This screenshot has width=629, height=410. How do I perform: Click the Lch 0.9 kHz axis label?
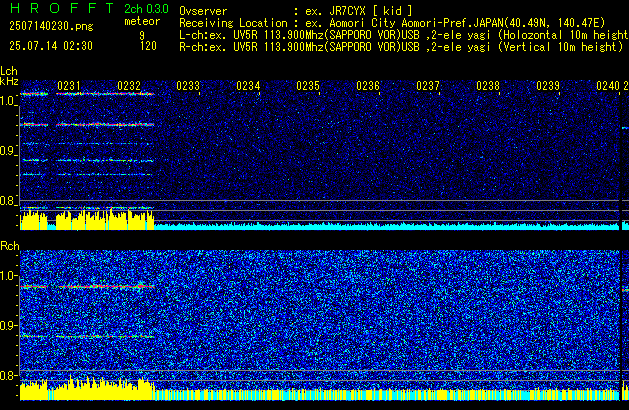pyautogui.click(x=8, y=151)
